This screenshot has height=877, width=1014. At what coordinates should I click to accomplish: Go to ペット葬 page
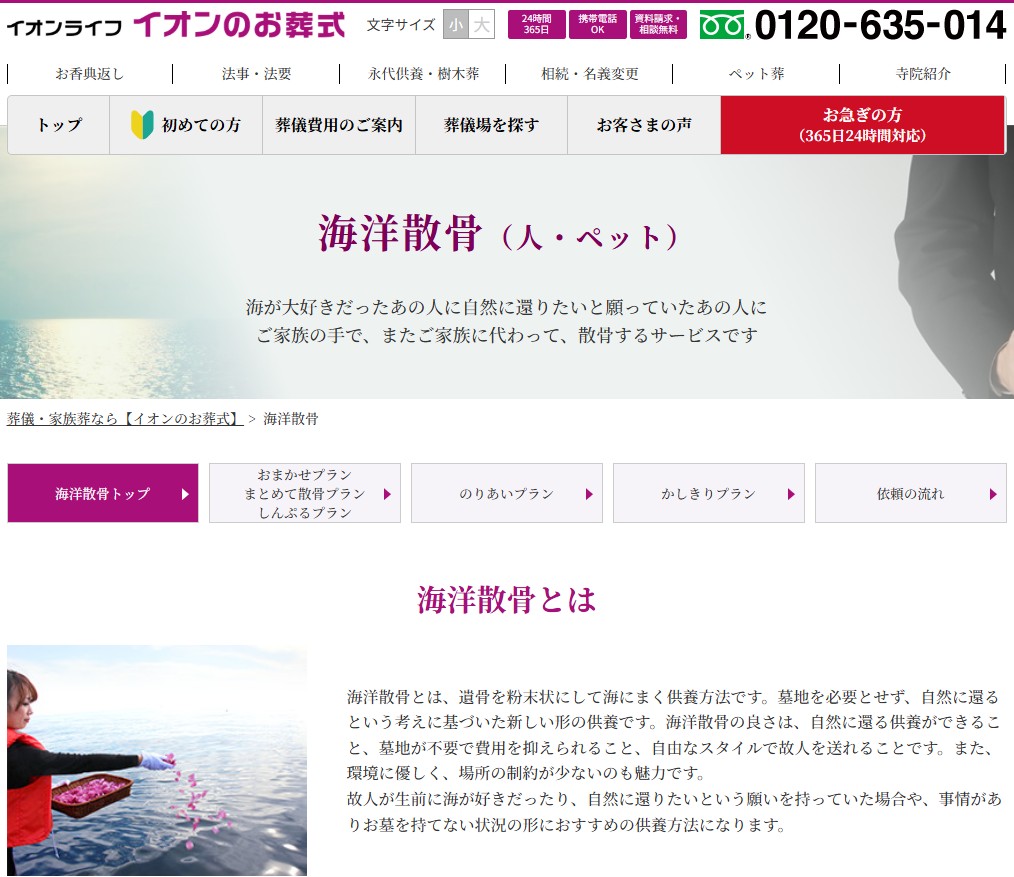point(756,74)
